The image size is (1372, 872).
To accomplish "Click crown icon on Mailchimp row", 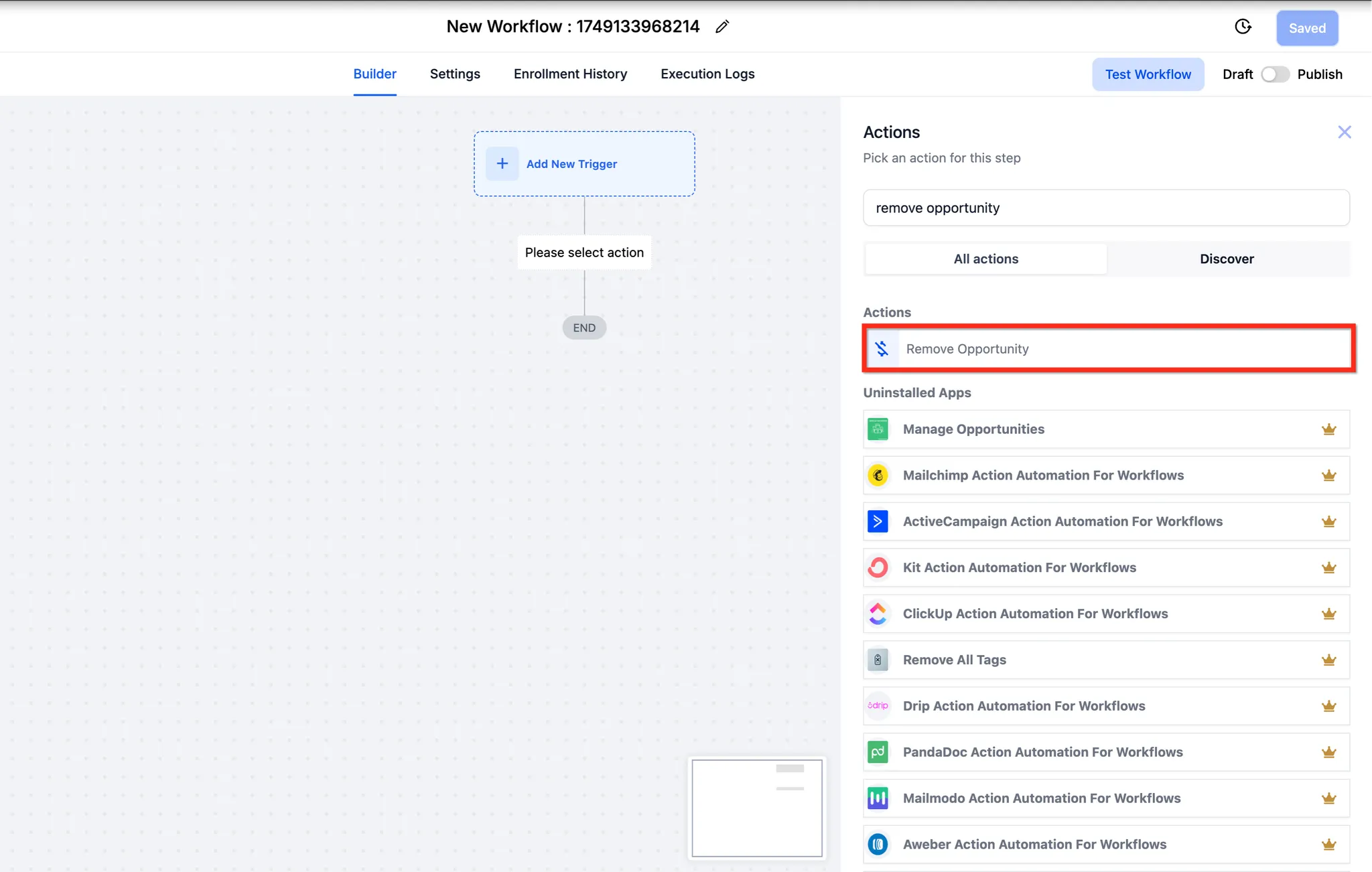I will 1329,476.
